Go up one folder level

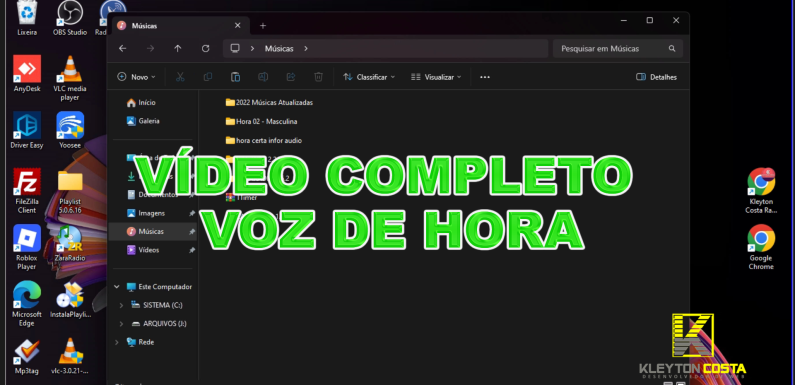pyautogui.click(x=177, y=49)
